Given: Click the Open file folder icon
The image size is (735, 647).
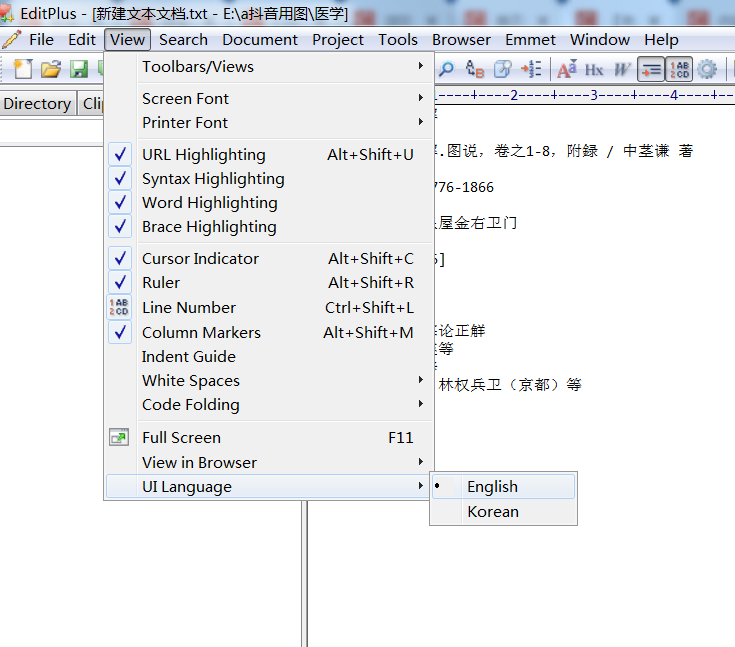Looking at the screenshot, I should pyautogui.click(x=51, y=69).
